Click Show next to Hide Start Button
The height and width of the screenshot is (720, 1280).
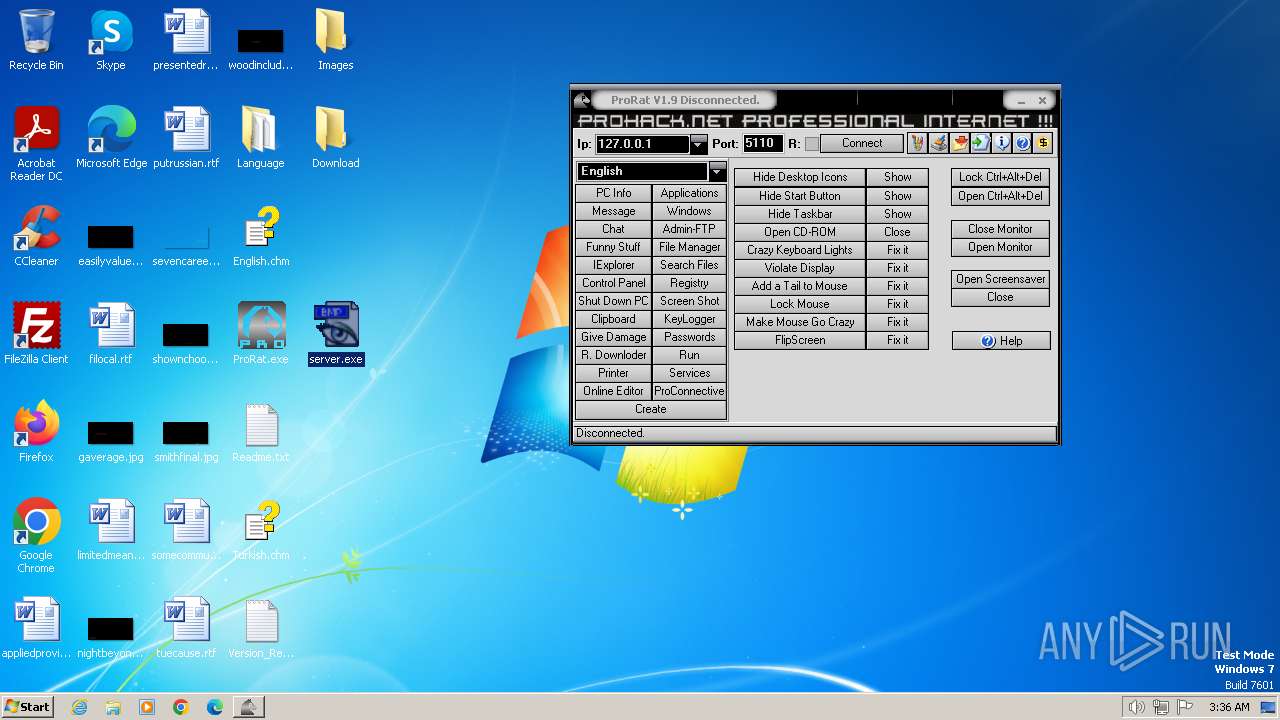click(x=897, y=196)
